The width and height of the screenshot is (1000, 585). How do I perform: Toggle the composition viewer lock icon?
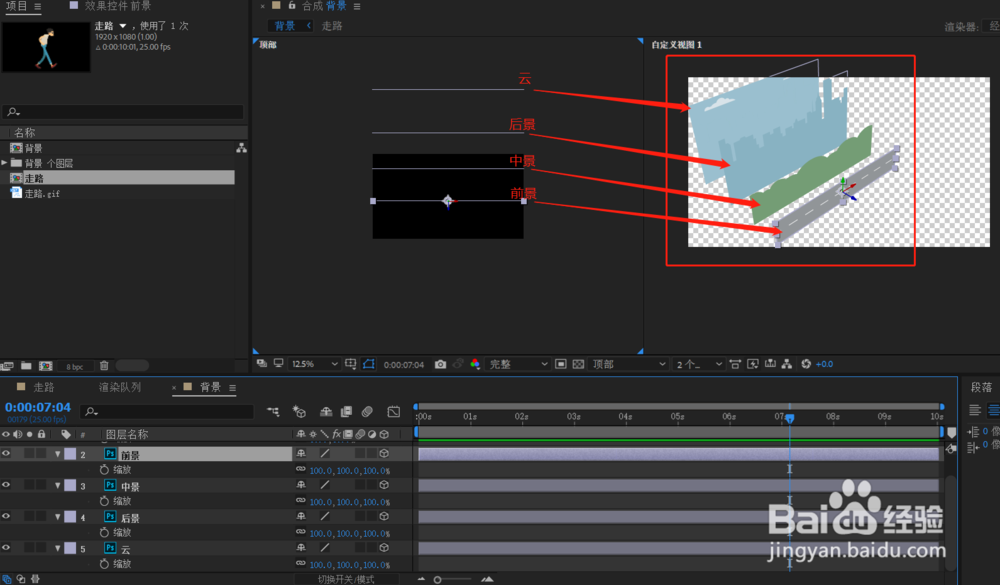coord(291,6)
